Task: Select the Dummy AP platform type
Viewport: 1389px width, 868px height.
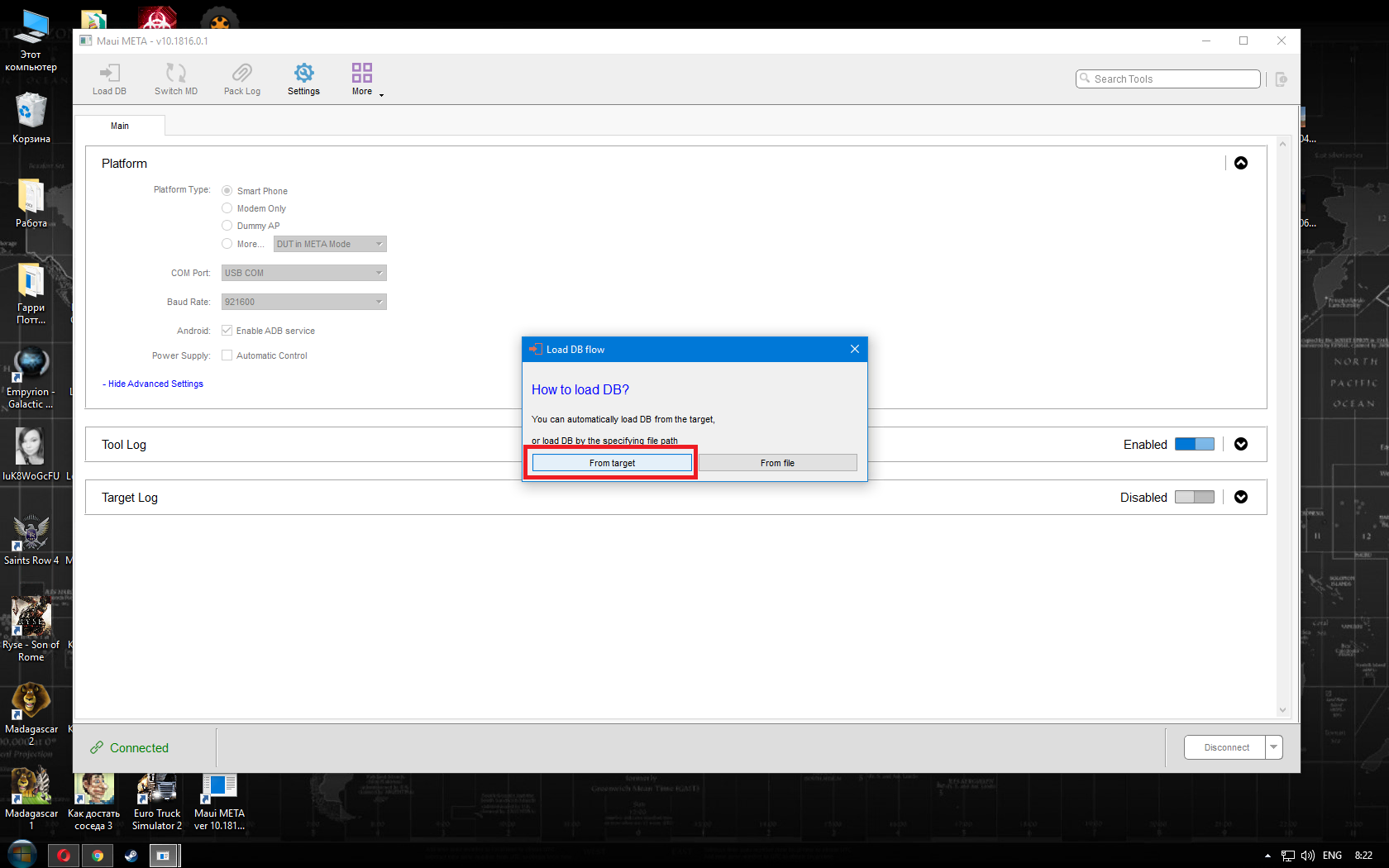Action: click(x=227, y=226)
